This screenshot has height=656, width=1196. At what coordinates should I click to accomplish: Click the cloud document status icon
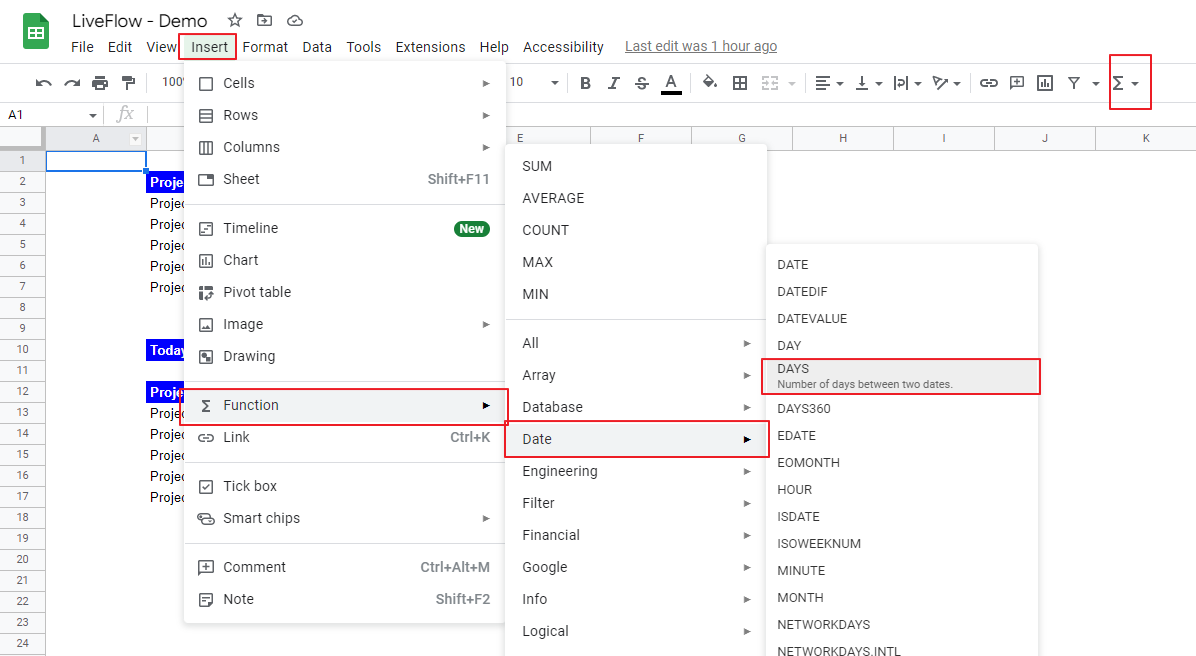[x=294, y=21]
